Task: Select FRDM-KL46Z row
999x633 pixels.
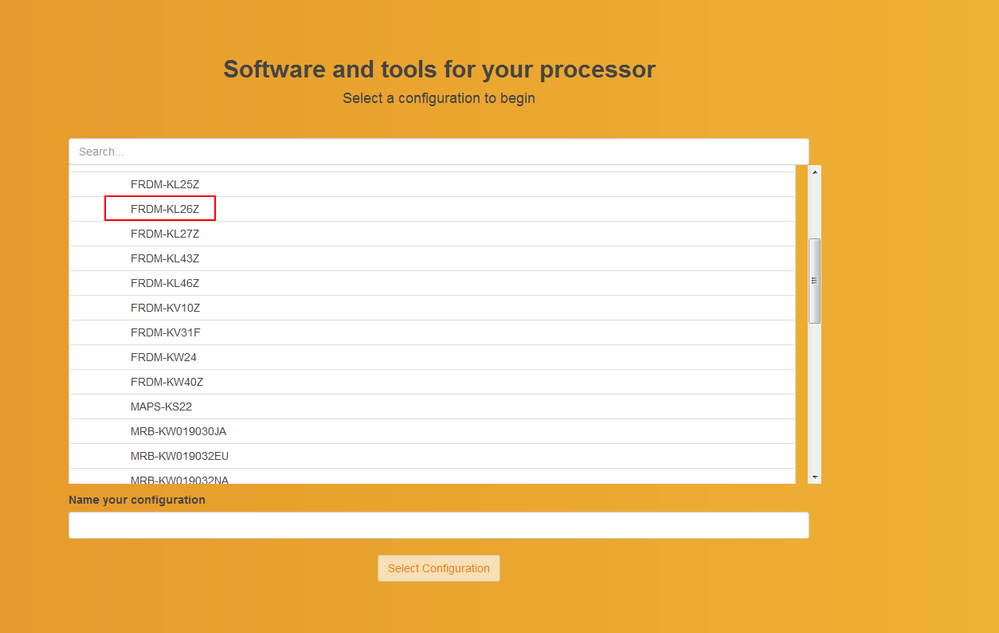Action: coord(432,283)
